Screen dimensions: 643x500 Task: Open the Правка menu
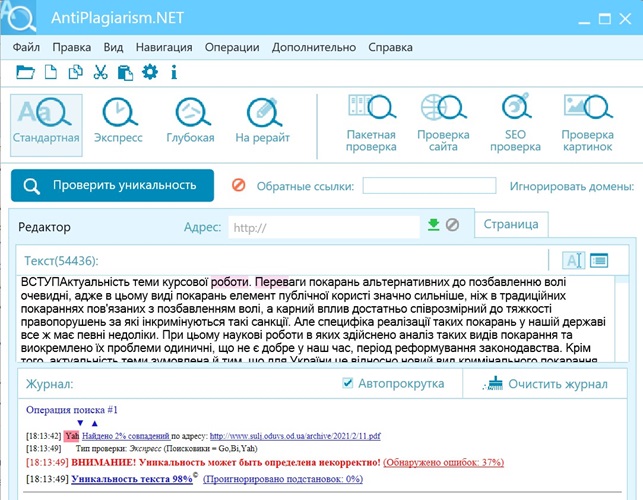tap(72, 47)
